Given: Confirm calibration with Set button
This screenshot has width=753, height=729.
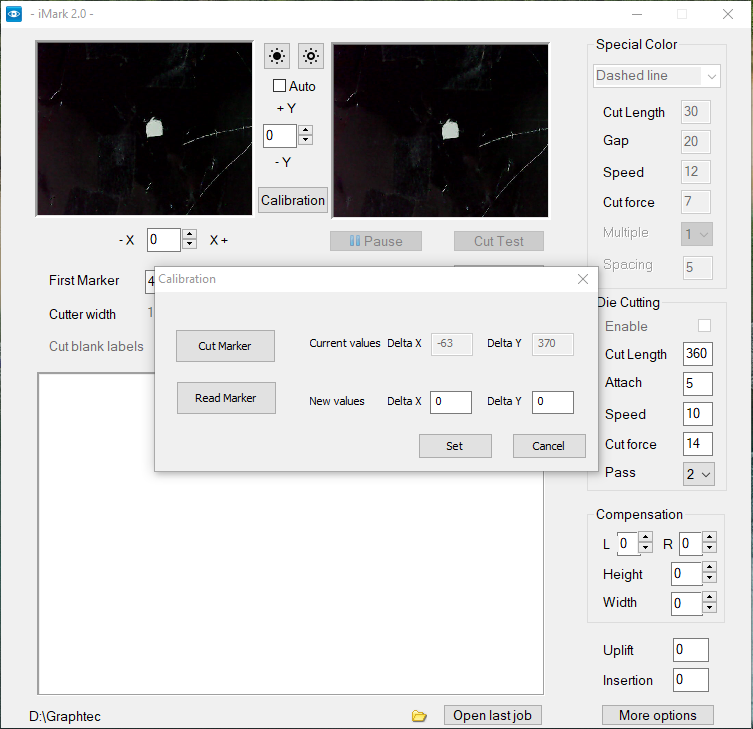Looking at the screenshot, I should coord(454,446).
